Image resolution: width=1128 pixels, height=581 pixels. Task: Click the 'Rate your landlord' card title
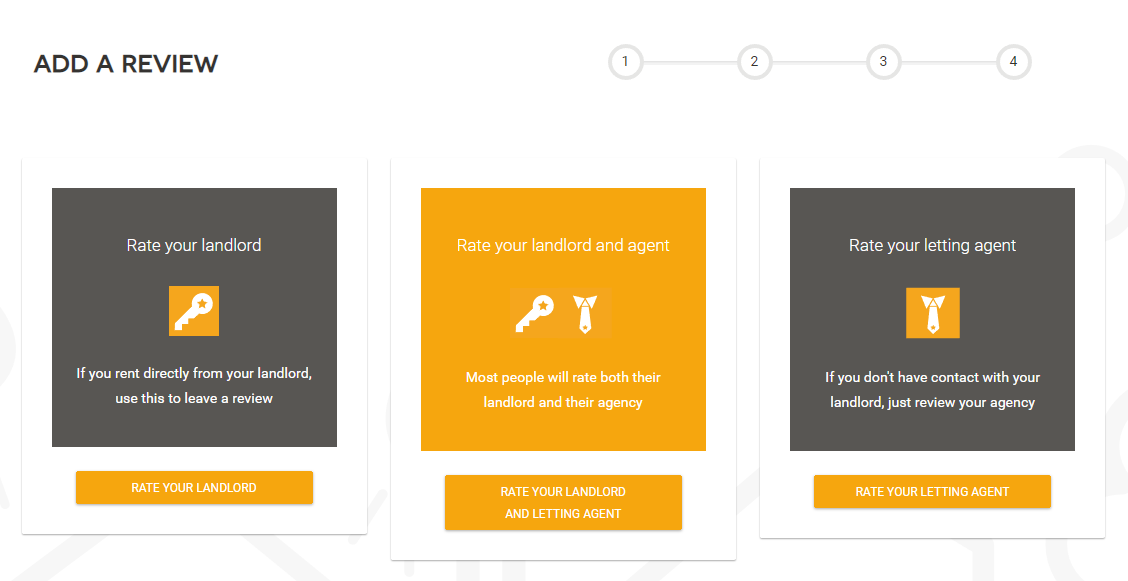pos(194,245)
